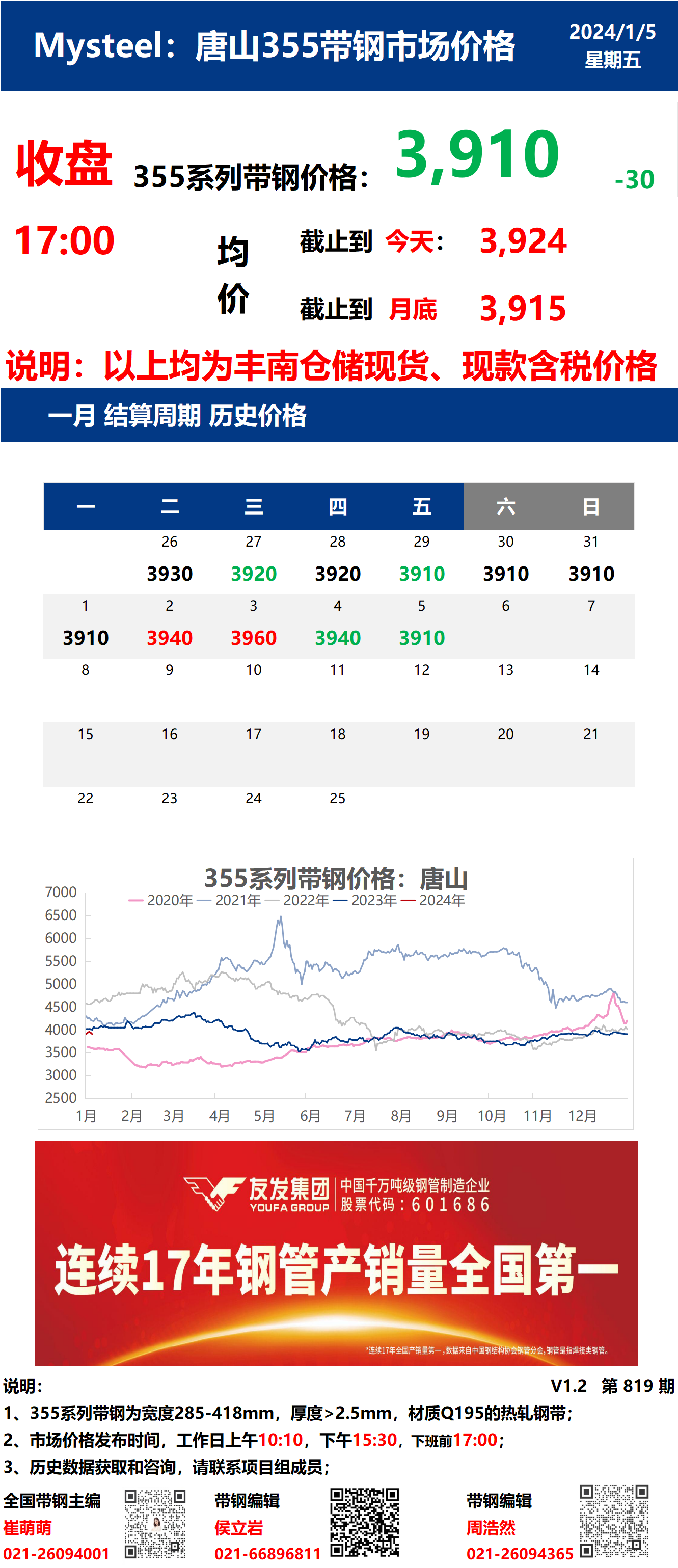Click price 3910 under date 5
Image resolution: width=678 pixels, height=1568 pixels.
click(422, 638)
